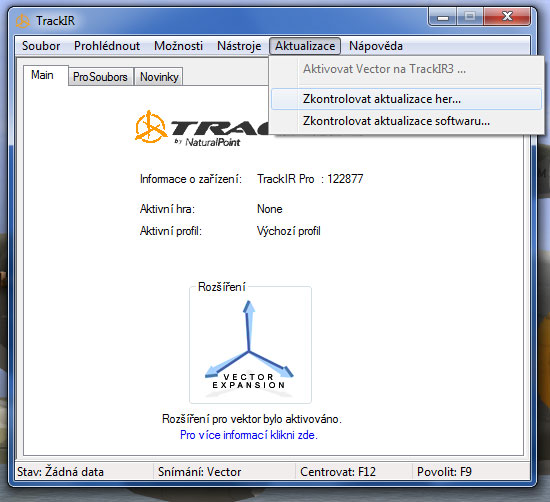Click the 'Centrovat: F12' status entry
This screenshot has height=502, width=550.
coord(338,472)
